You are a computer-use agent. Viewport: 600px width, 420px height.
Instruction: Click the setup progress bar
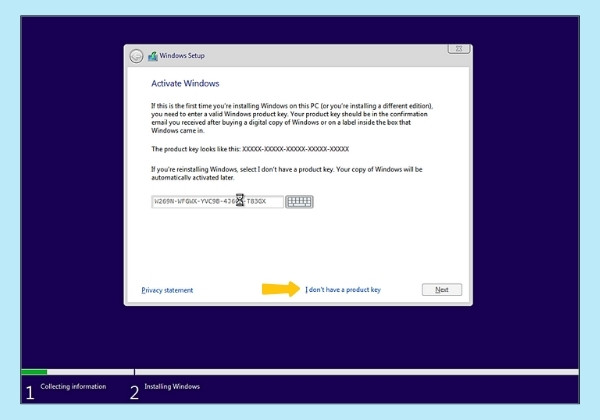pos(300,372)
